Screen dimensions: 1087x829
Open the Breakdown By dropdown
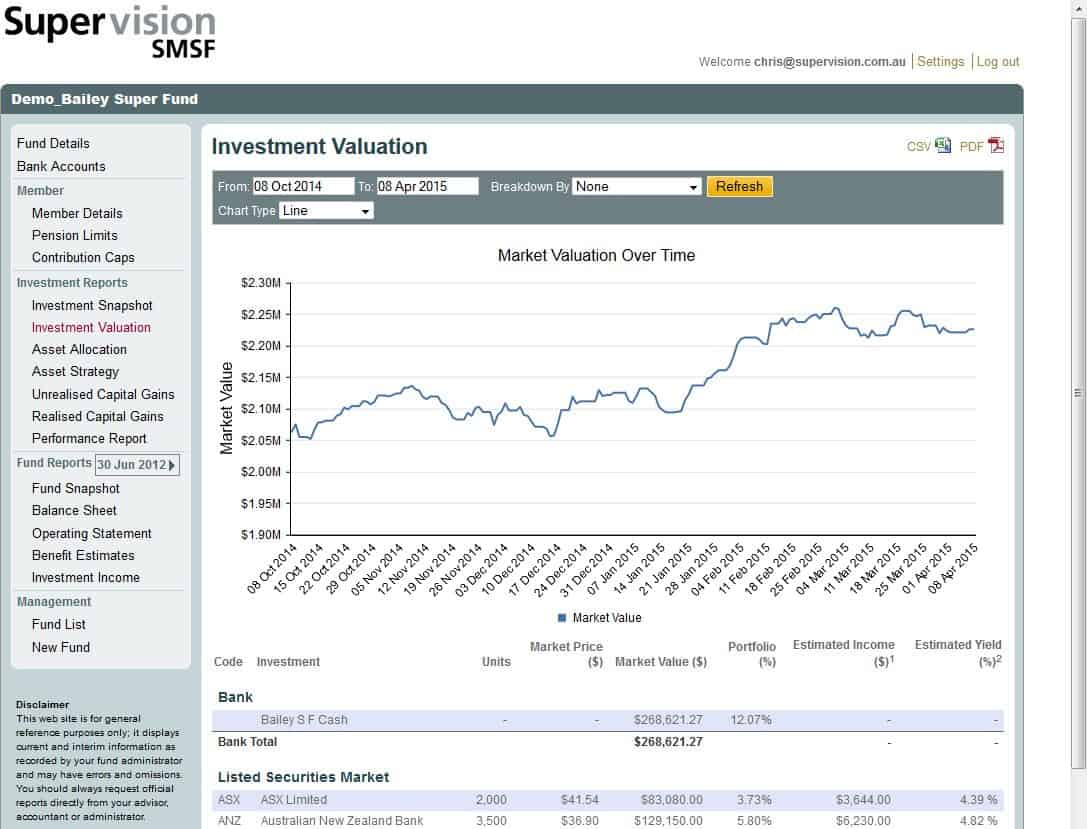tap(637, 187)
